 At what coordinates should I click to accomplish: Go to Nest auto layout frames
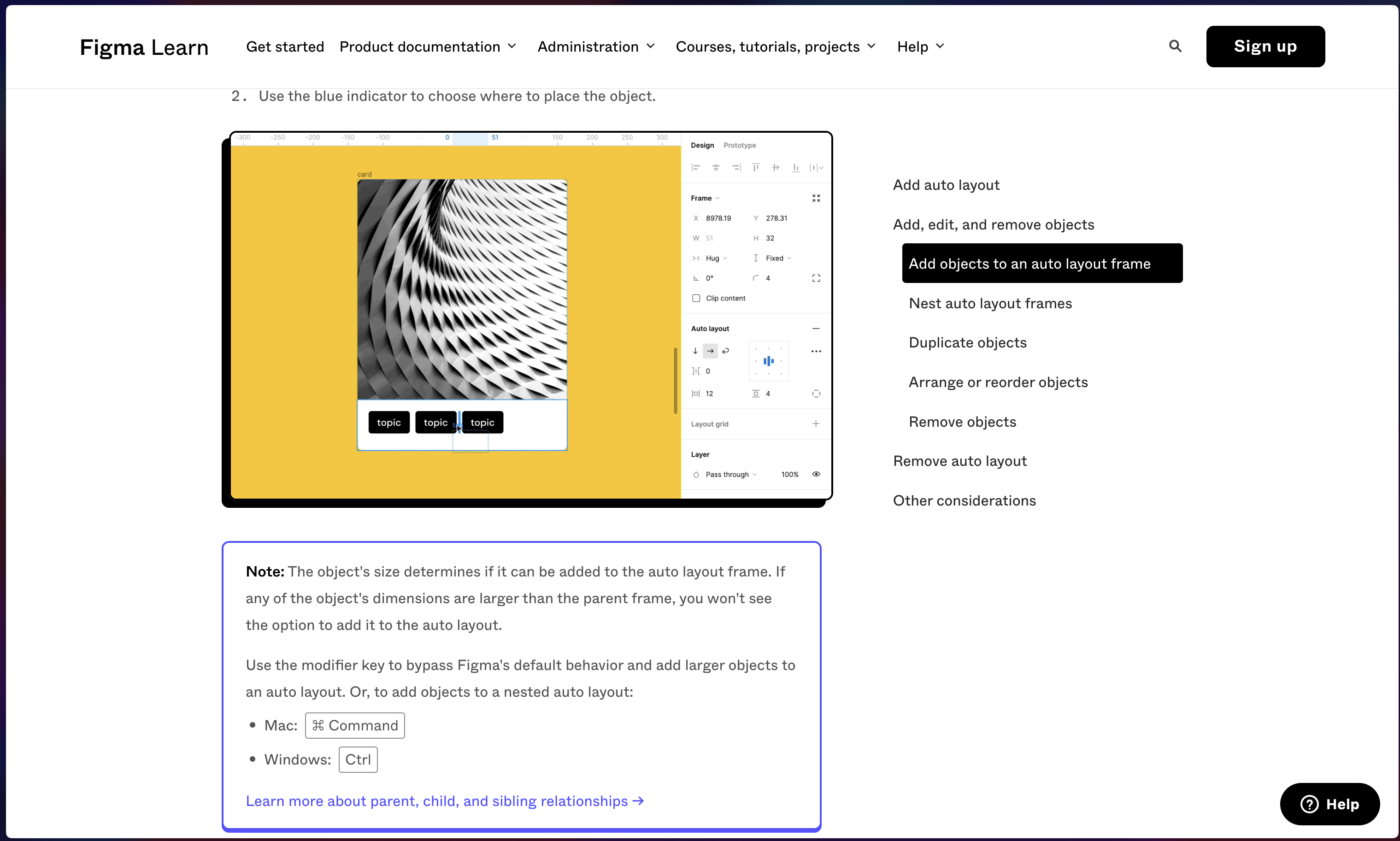coord(990,303)
